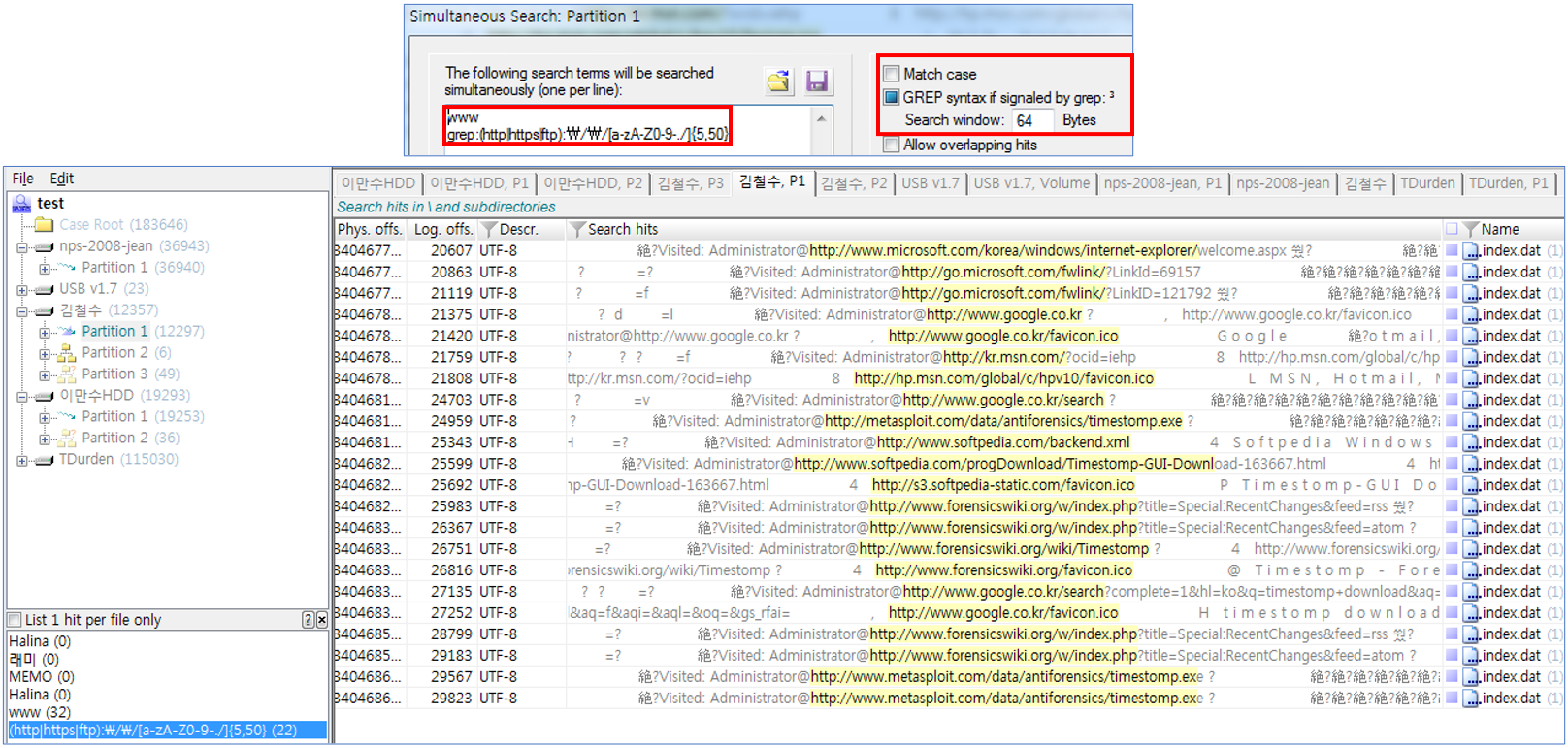Click index.dat file icon in row offset 29823

(1471, 699)
